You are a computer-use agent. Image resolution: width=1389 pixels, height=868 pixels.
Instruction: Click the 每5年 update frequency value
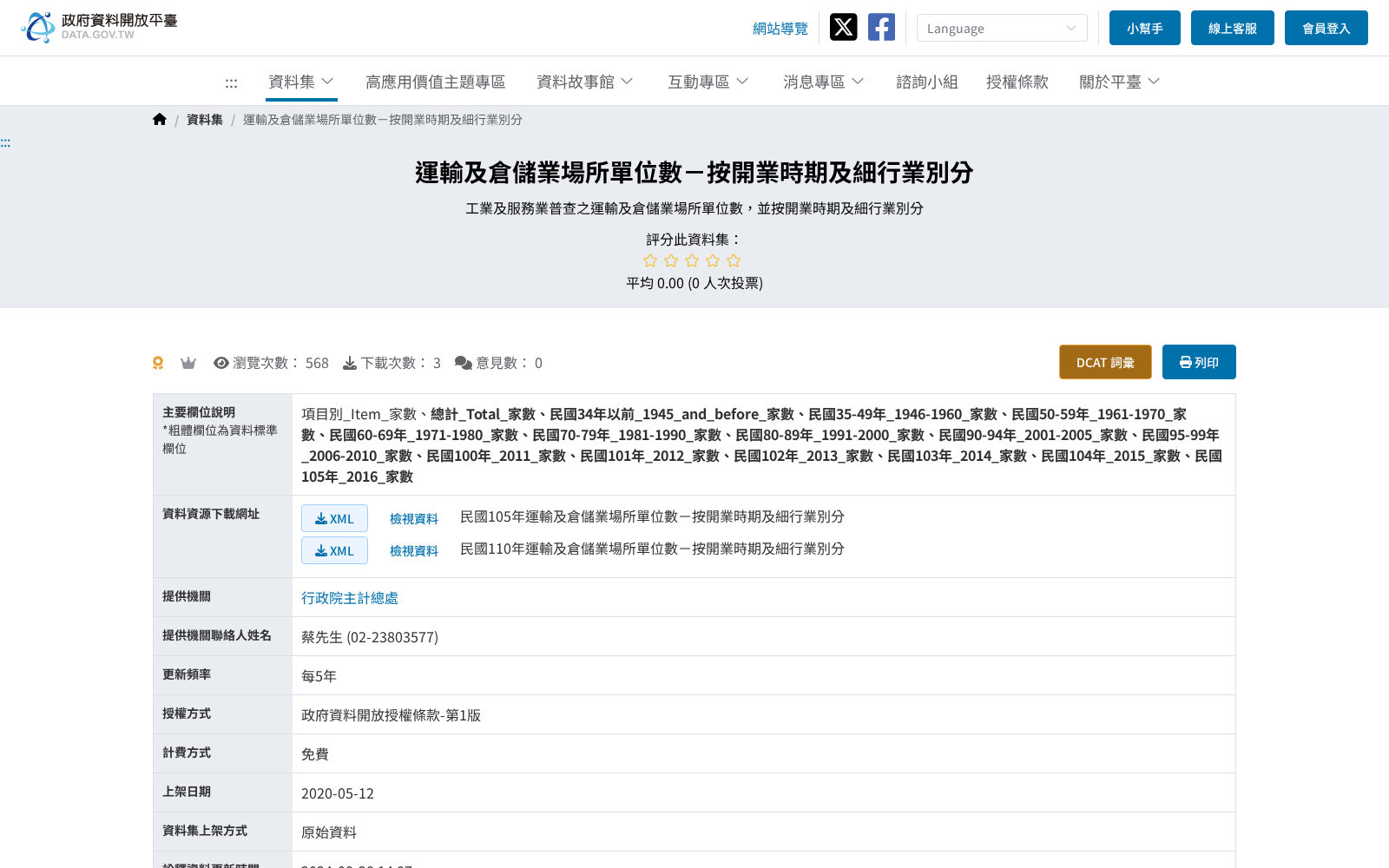tap(319, 676)
